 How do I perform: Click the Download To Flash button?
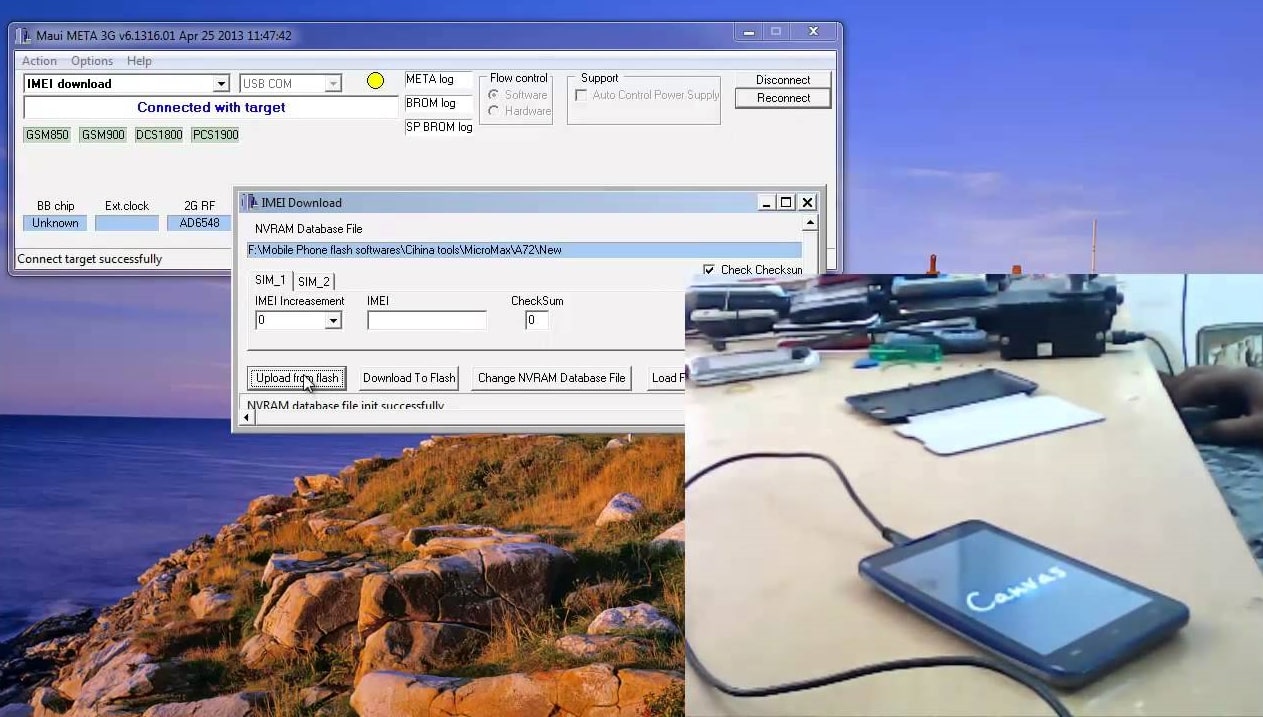408,378
